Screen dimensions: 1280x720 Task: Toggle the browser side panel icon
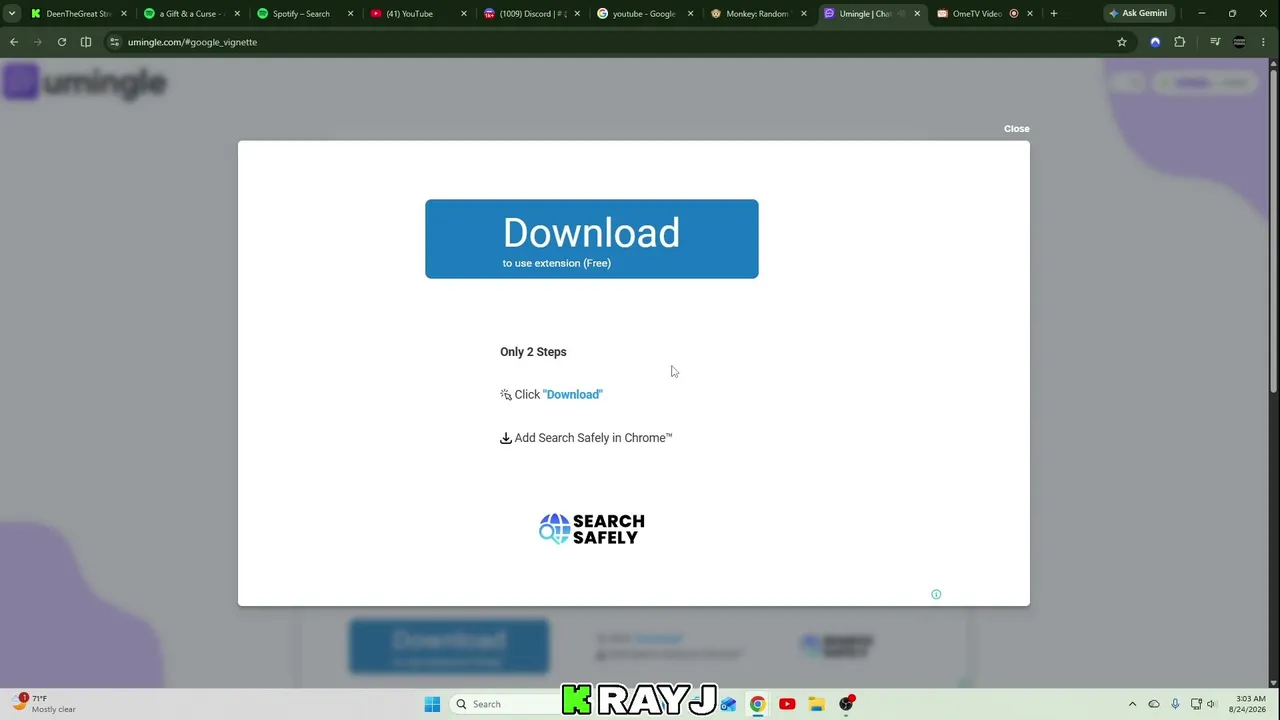tap(86, 42)
